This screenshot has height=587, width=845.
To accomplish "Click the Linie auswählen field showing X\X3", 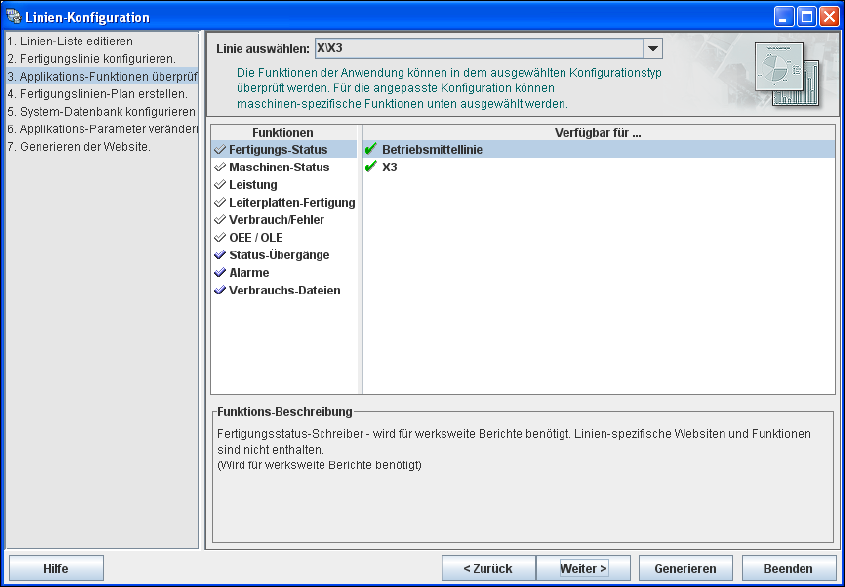I will click(x=479, y=49).
